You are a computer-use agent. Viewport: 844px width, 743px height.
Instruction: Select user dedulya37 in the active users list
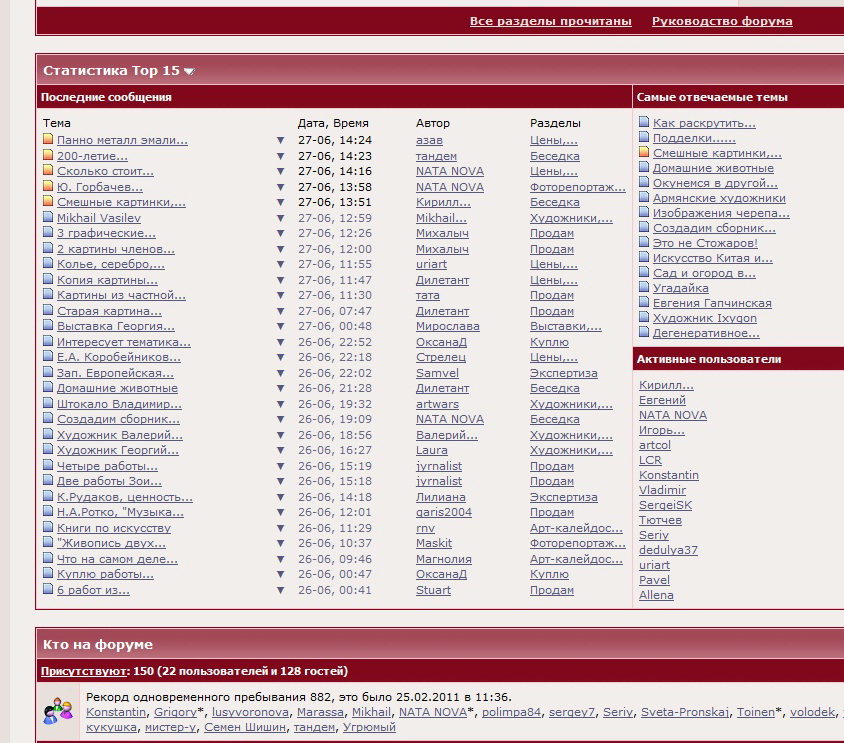click(x=668, y=550)
